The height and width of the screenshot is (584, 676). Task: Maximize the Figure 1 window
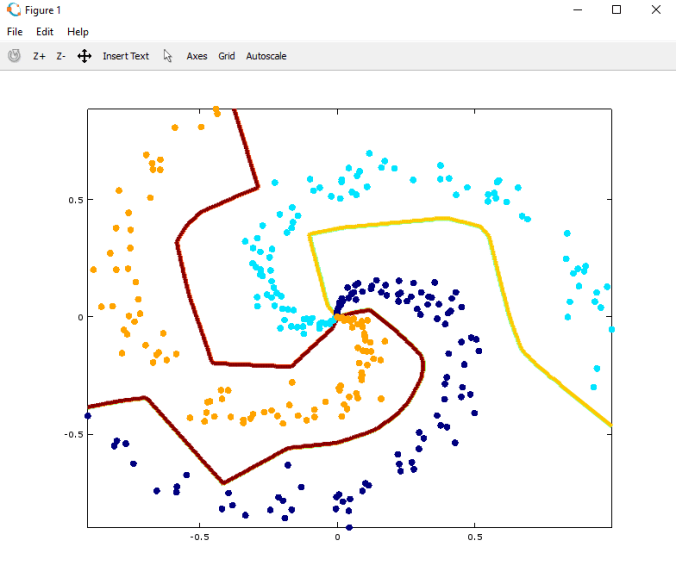(x=616, y=10)
